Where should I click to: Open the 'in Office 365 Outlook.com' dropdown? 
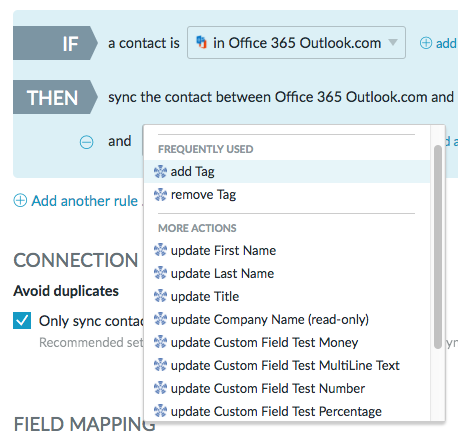point(296,43)
